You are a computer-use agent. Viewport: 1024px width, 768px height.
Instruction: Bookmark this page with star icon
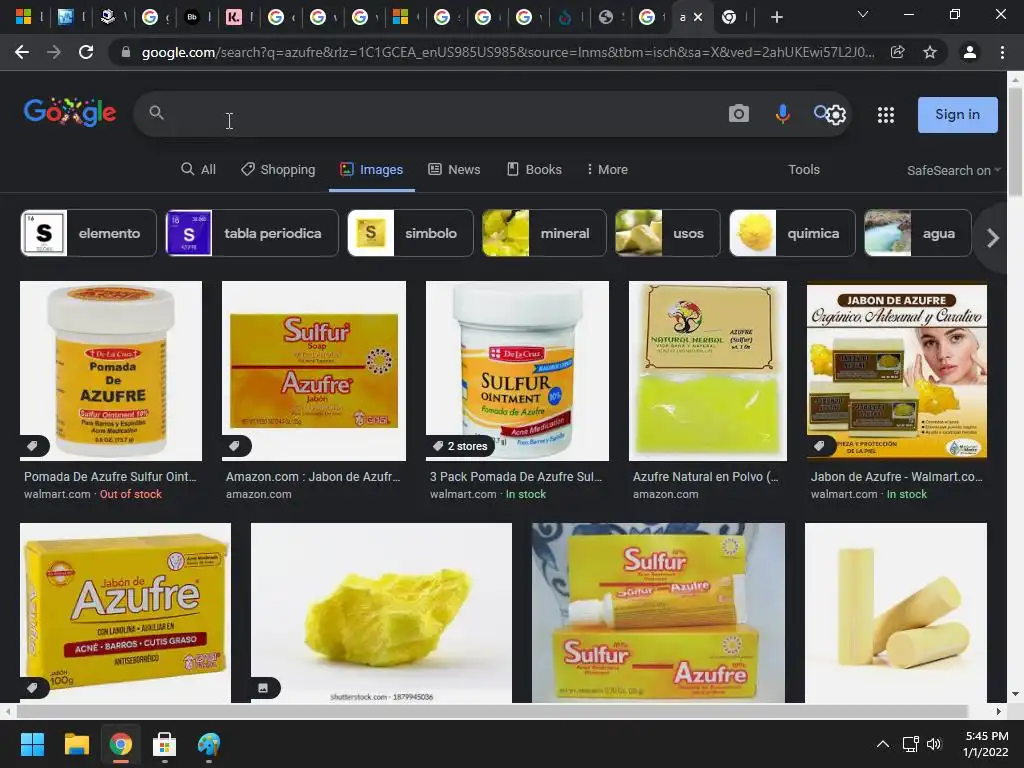click(930, 52)
